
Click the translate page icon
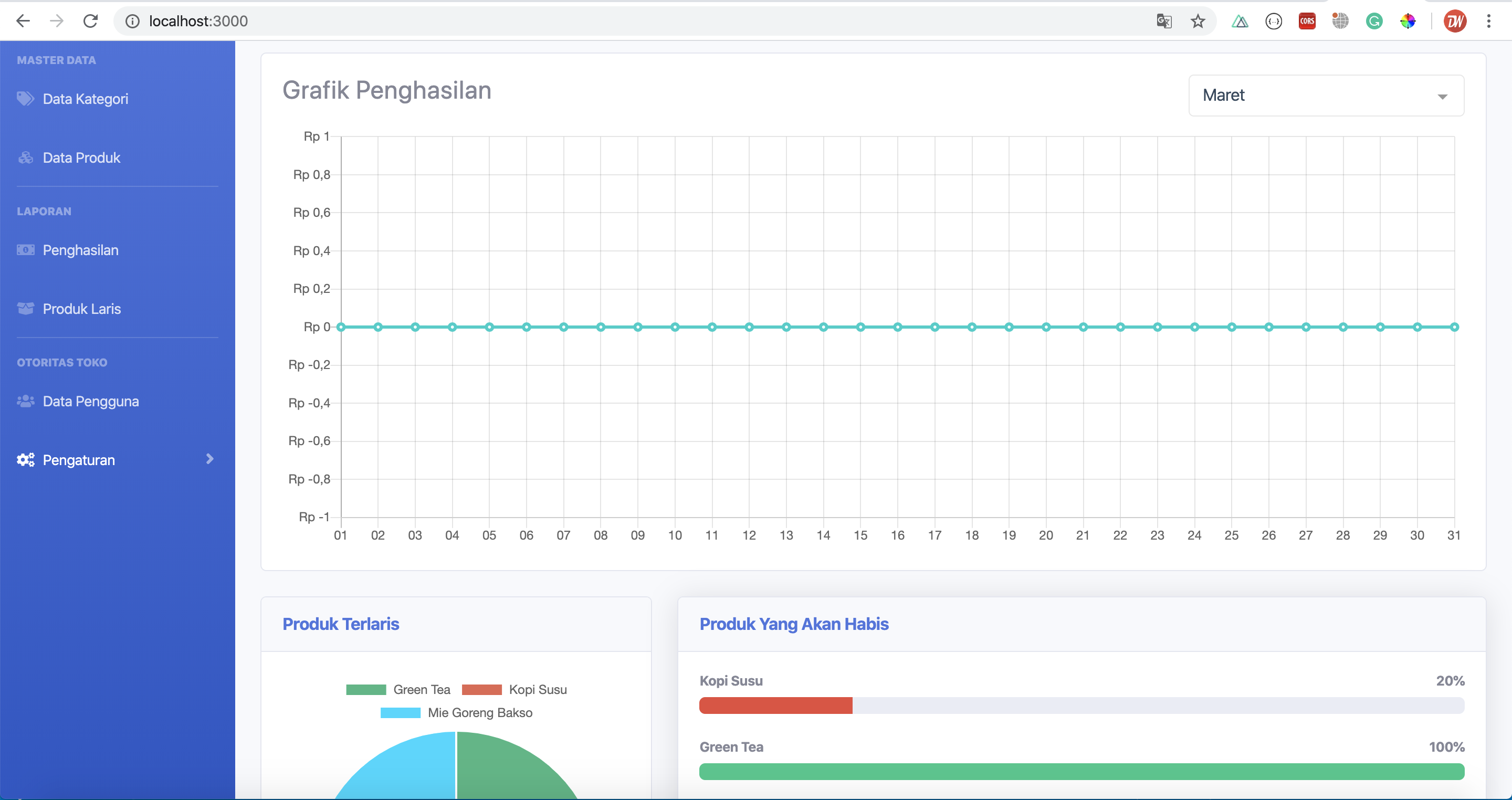click(x=1164, y=21)
